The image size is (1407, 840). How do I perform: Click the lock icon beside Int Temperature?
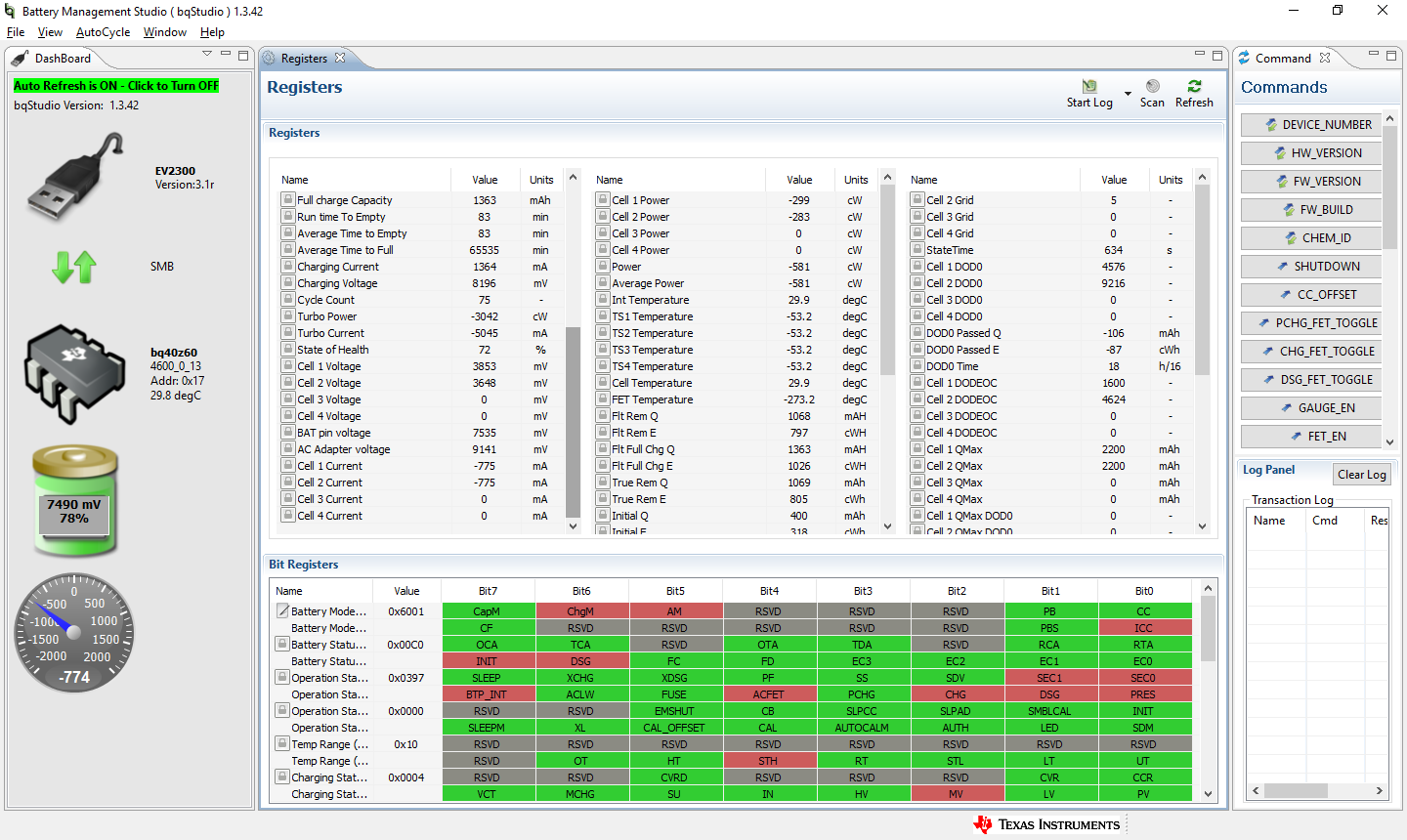[x=603, y=299]
